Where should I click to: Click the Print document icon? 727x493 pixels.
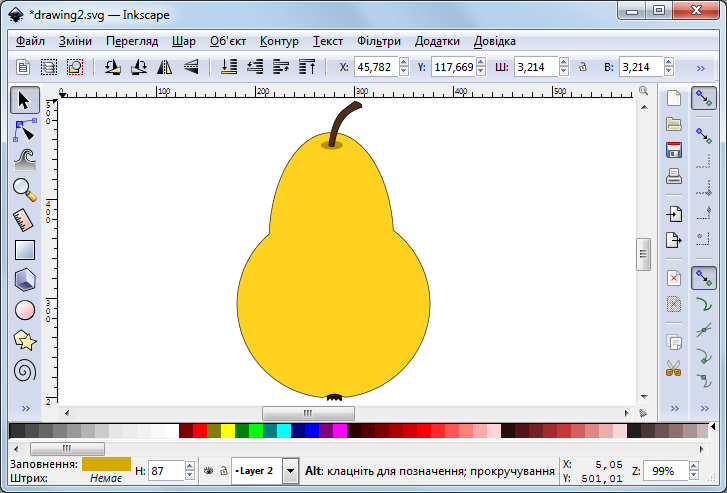click(x=674, y=177)
